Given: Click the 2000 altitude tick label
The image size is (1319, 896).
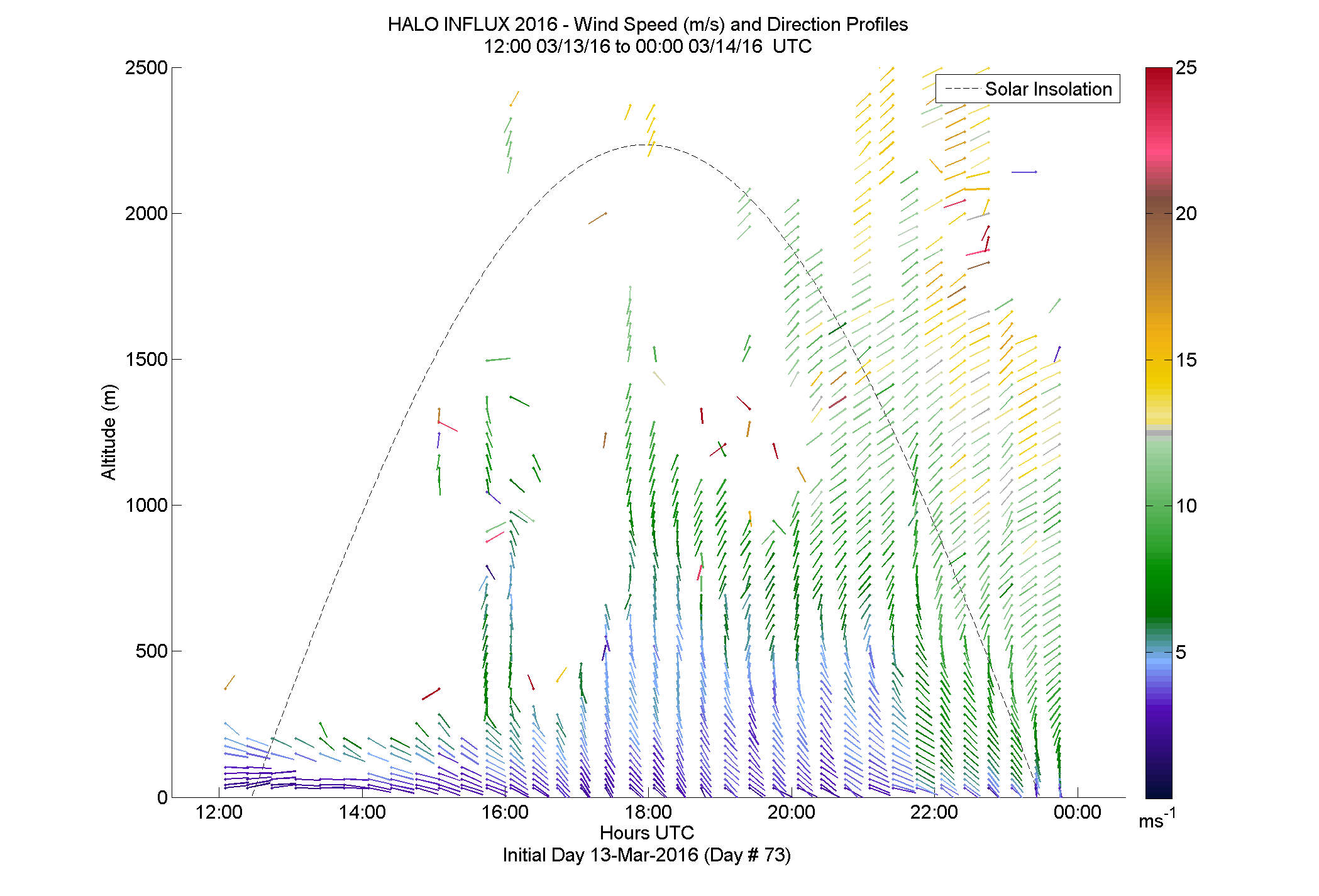Looking at the screenshot, I should [x=146, y=213].
